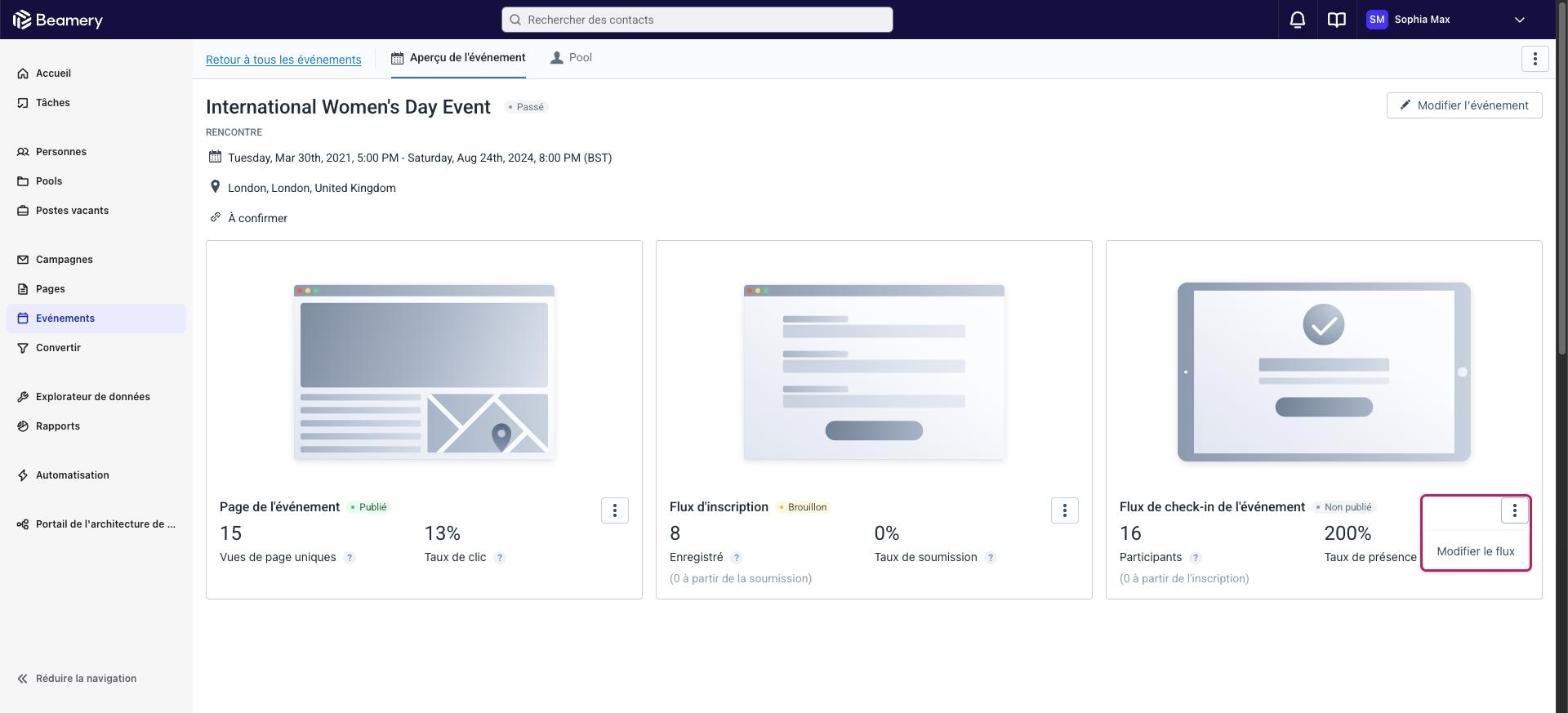Click the location pin icon
The width and height of the screenshot is (1568, 713).
click(215, 187)
